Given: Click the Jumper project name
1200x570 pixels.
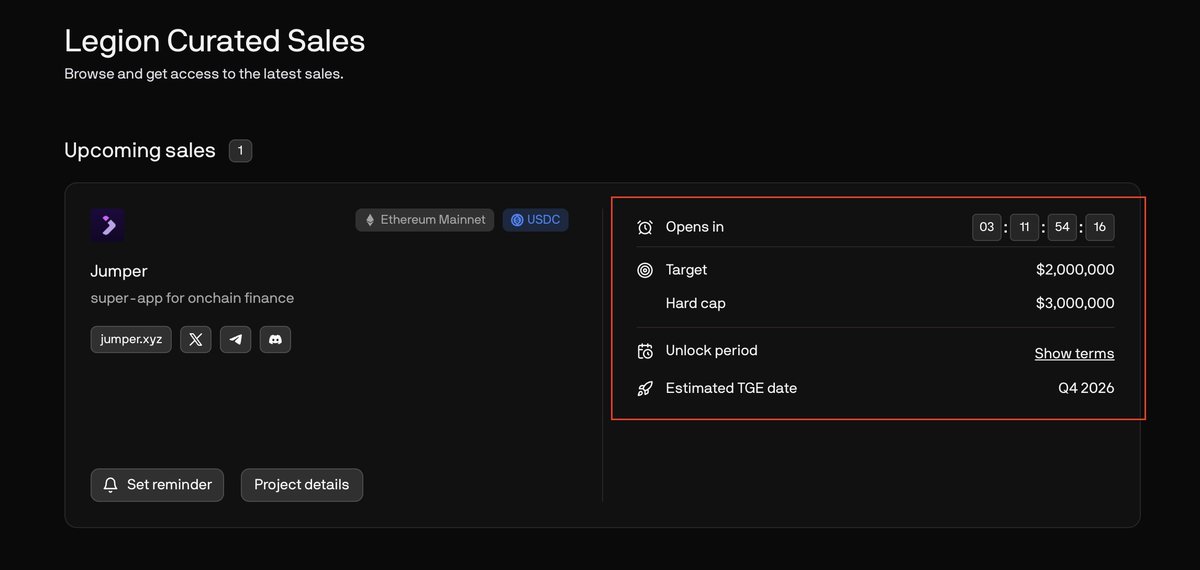Looking at the screenshot, I should pos(119,271).
